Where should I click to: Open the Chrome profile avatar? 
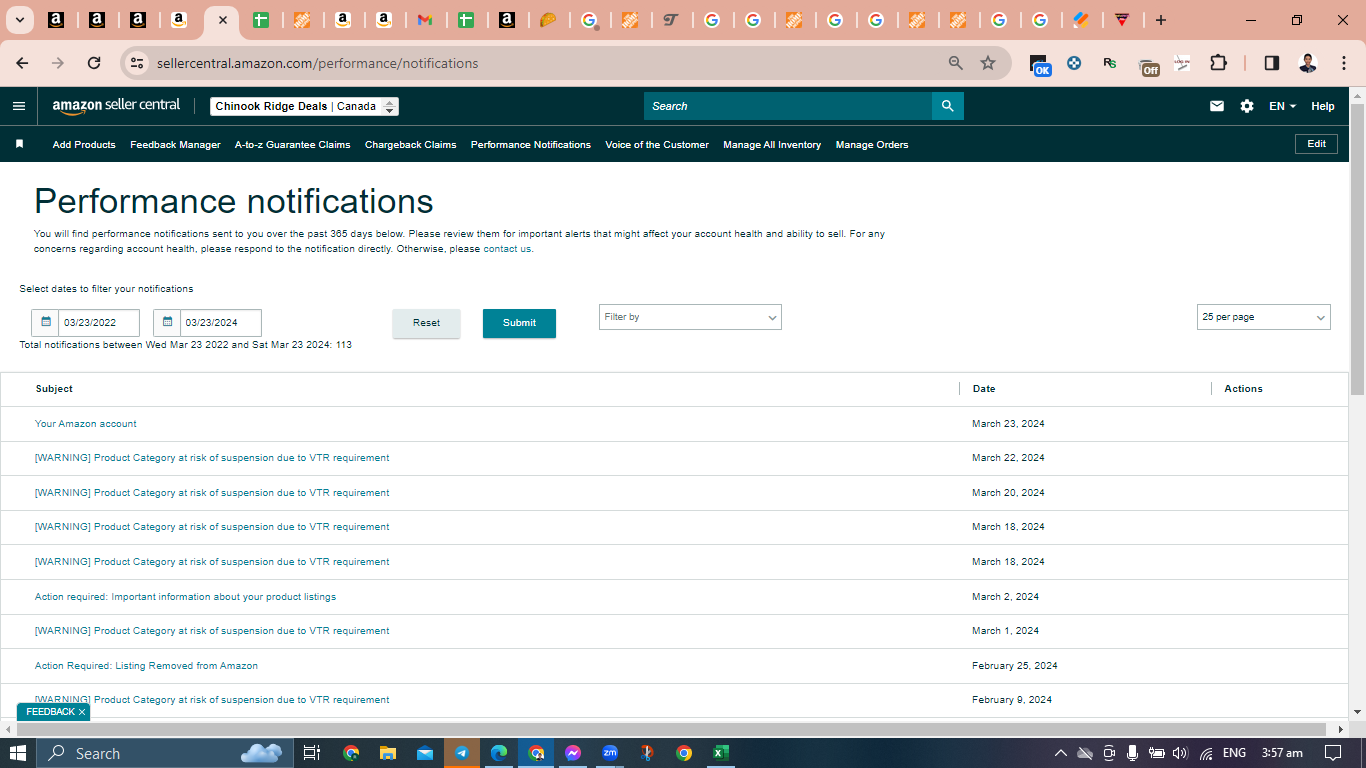1308,63
